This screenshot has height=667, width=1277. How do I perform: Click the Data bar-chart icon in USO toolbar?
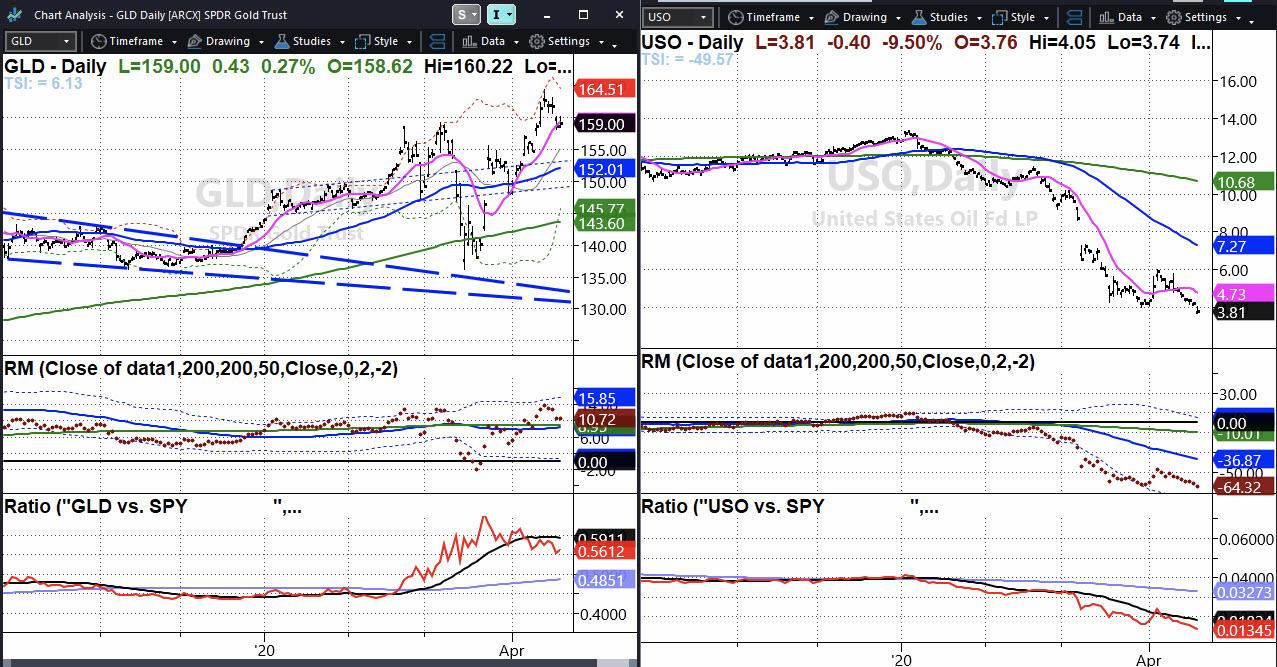1106,17
